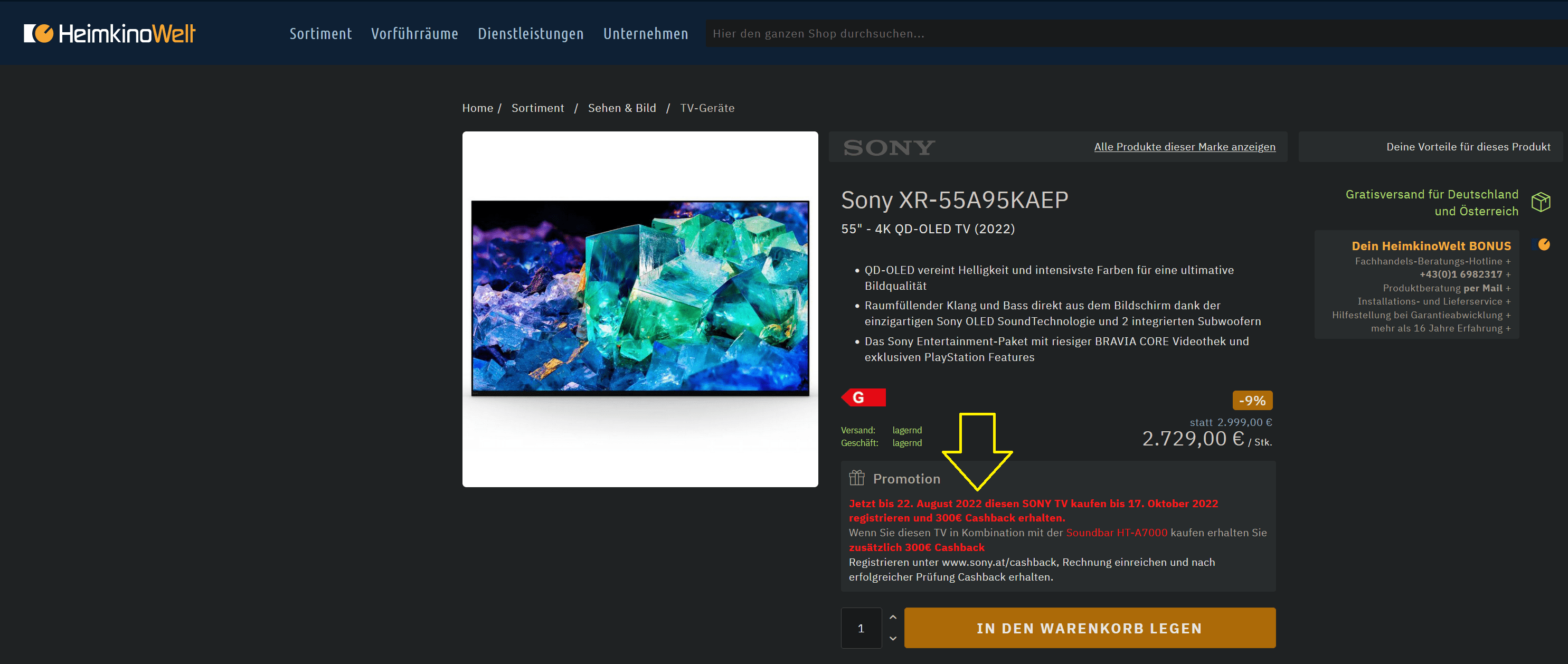This screenshot has height=664, width=1568.
Task: Click the orange HeimkinoWelt bonus icon
Action: point(1544,245)
